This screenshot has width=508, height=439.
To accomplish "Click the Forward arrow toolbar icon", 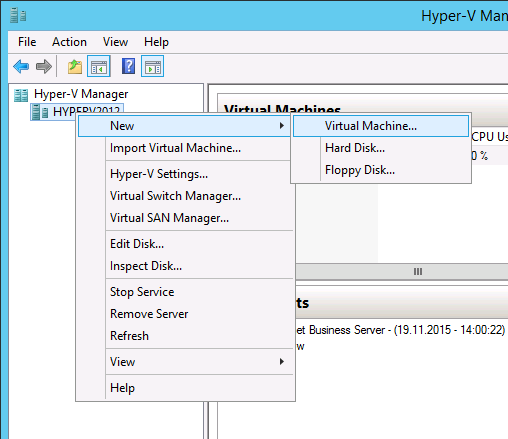I will pos(44,66).
